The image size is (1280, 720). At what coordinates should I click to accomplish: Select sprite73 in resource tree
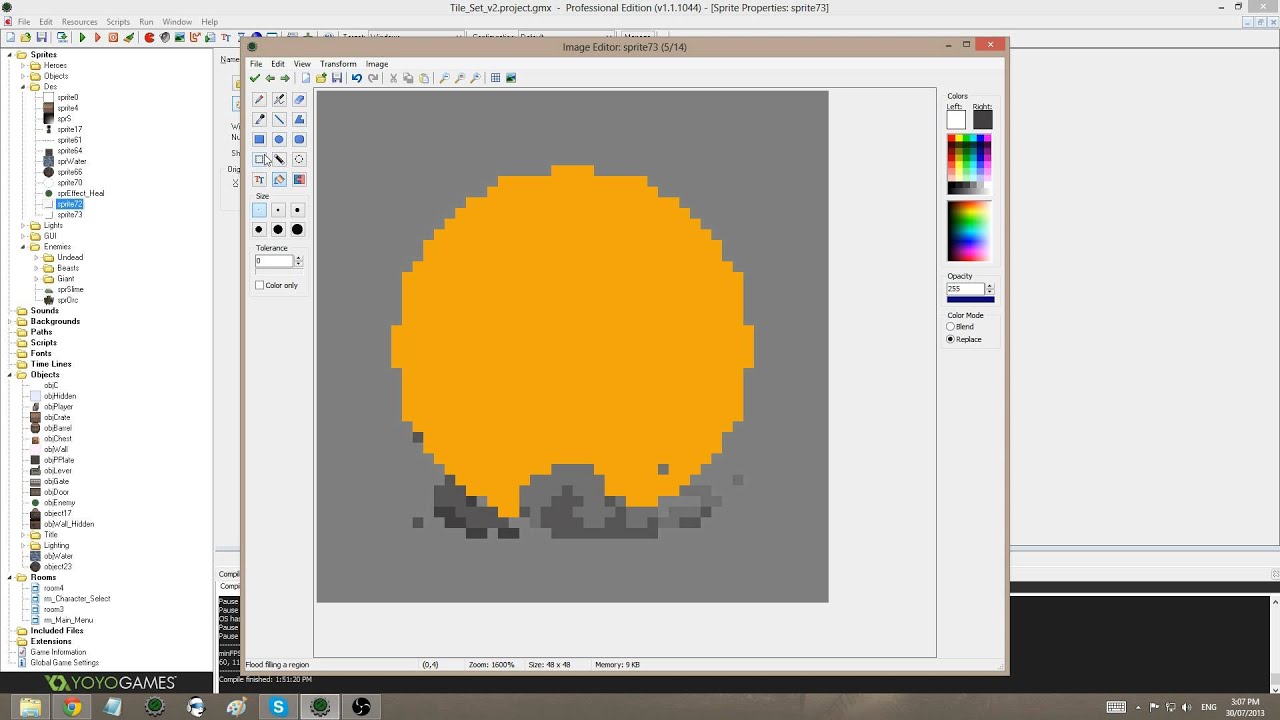point(70,215)
